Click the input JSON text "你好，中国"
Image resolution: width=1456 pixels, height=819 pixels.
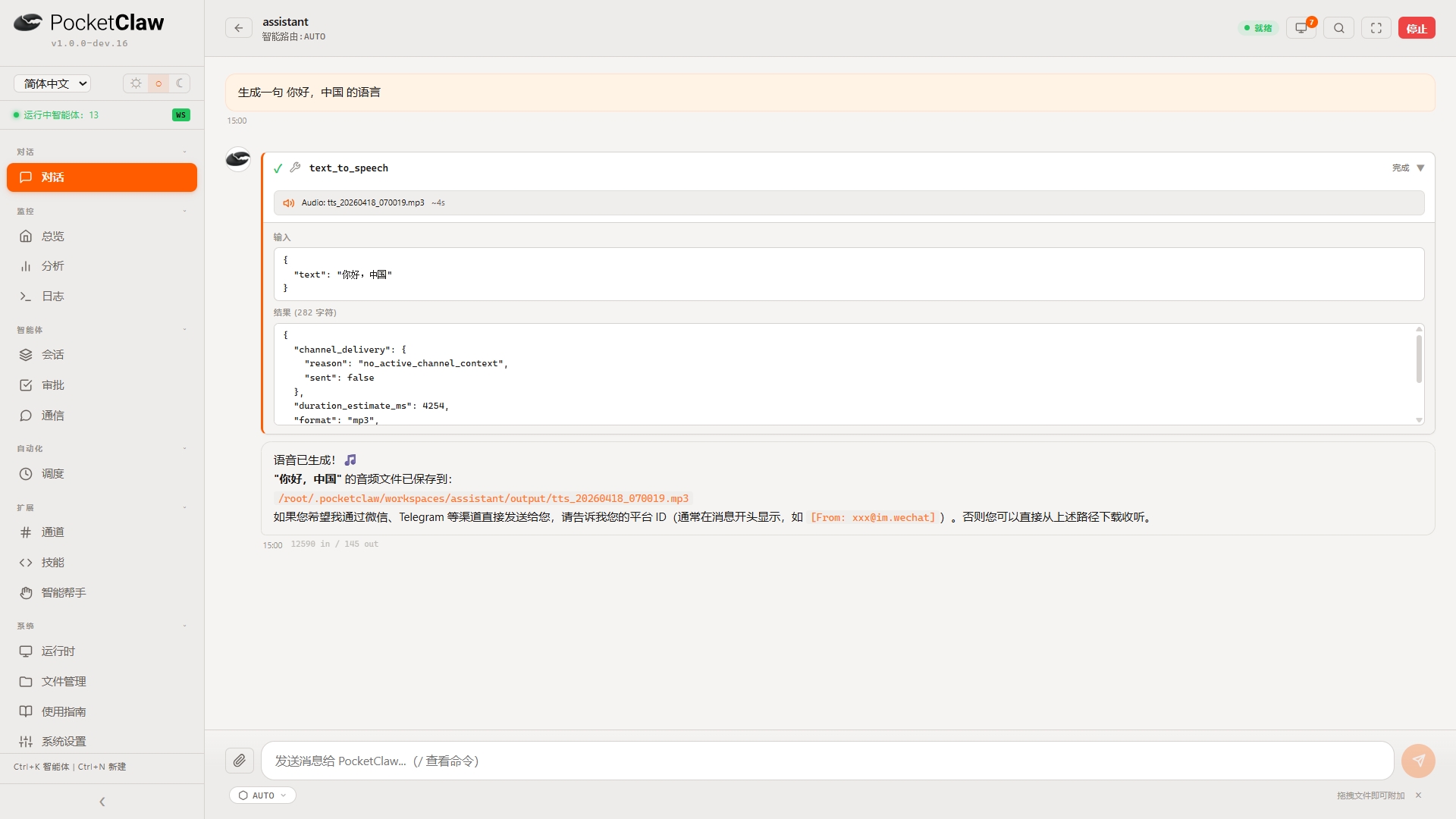point(364,275)
